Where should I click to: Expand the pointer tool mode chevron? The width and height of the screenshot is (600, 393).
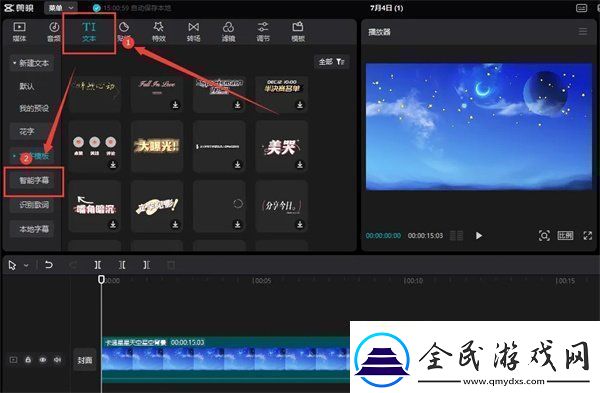26,265
